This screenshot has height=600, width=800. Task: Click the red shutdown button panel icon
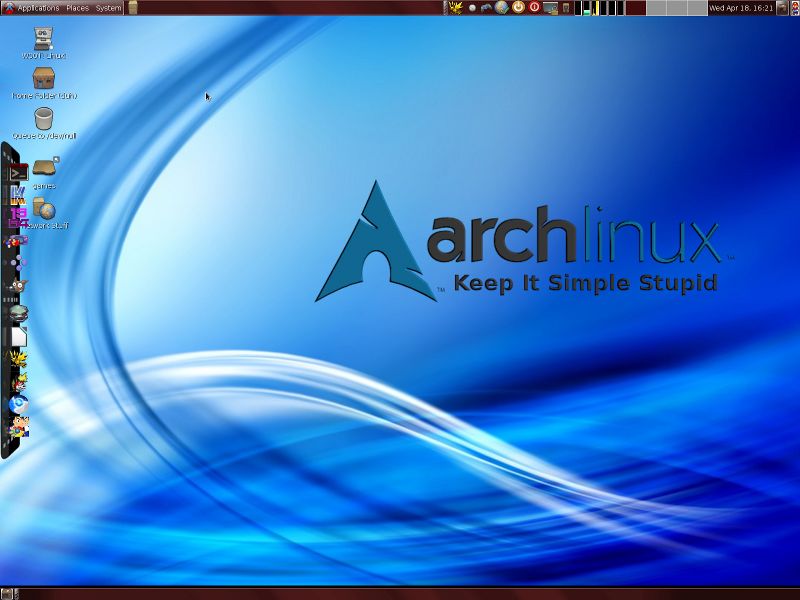534,7
